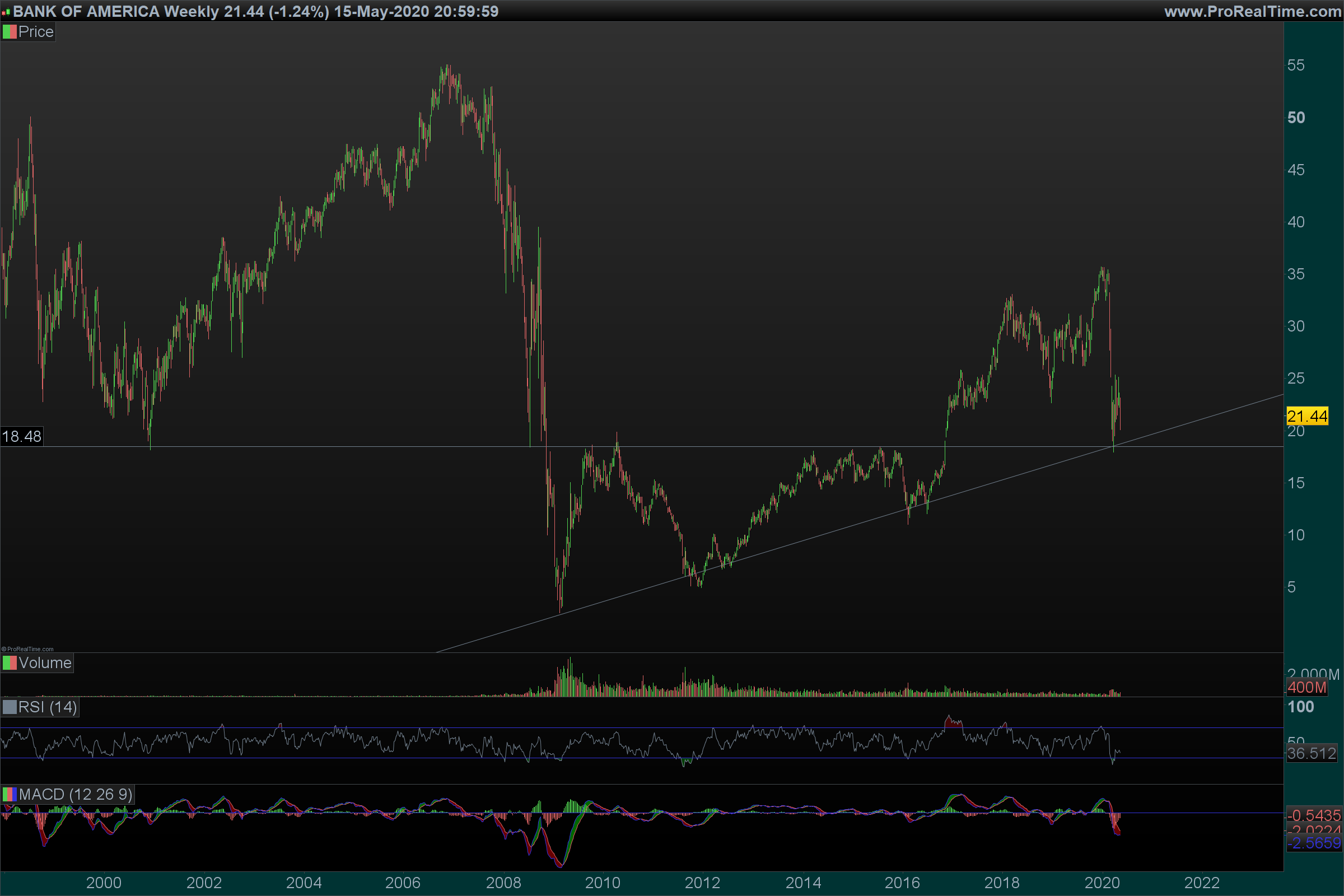Image resolution: width=1344 pixels, height=896 pixels.
Task: Click the candlestick icon beside the chart title
Action: click(x=6, y=12)
